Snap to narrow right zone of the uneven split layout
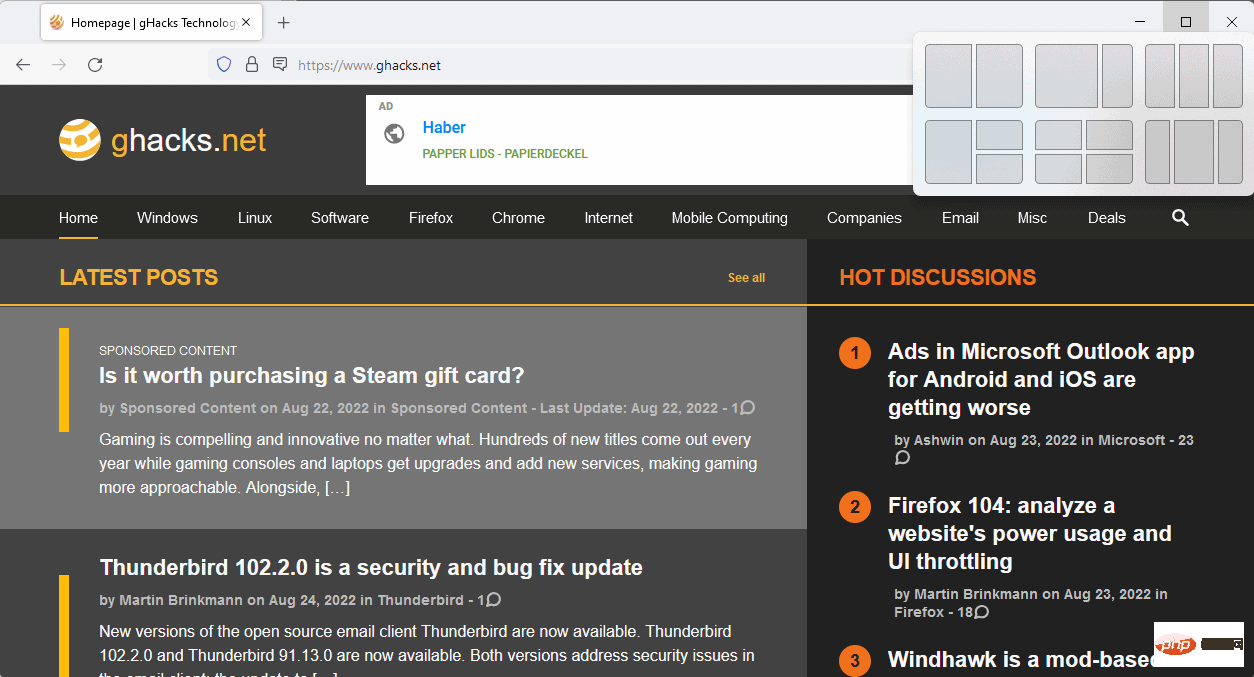 [1117, 75]
